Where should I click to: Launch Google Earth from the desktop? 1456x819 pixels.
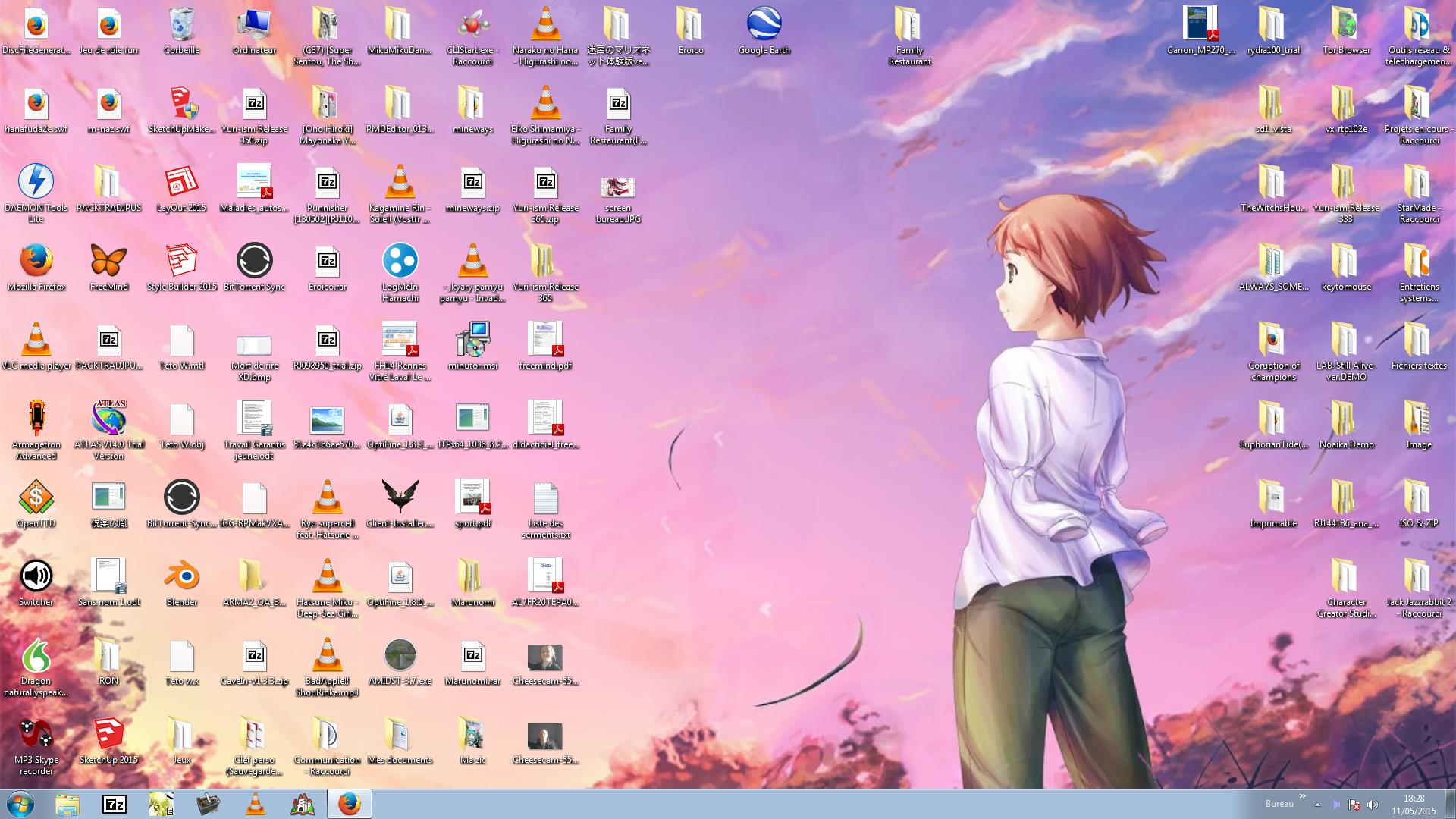[764, 30]
